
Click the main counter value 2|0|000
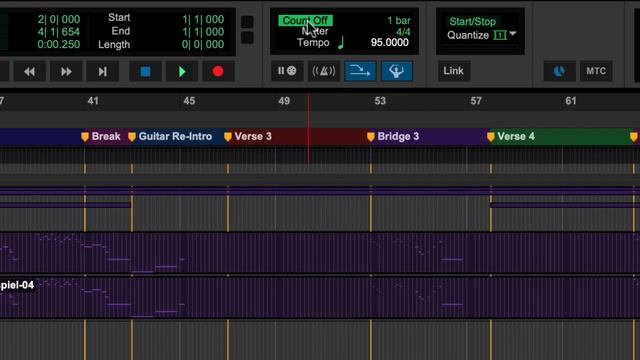pos(59,19)
